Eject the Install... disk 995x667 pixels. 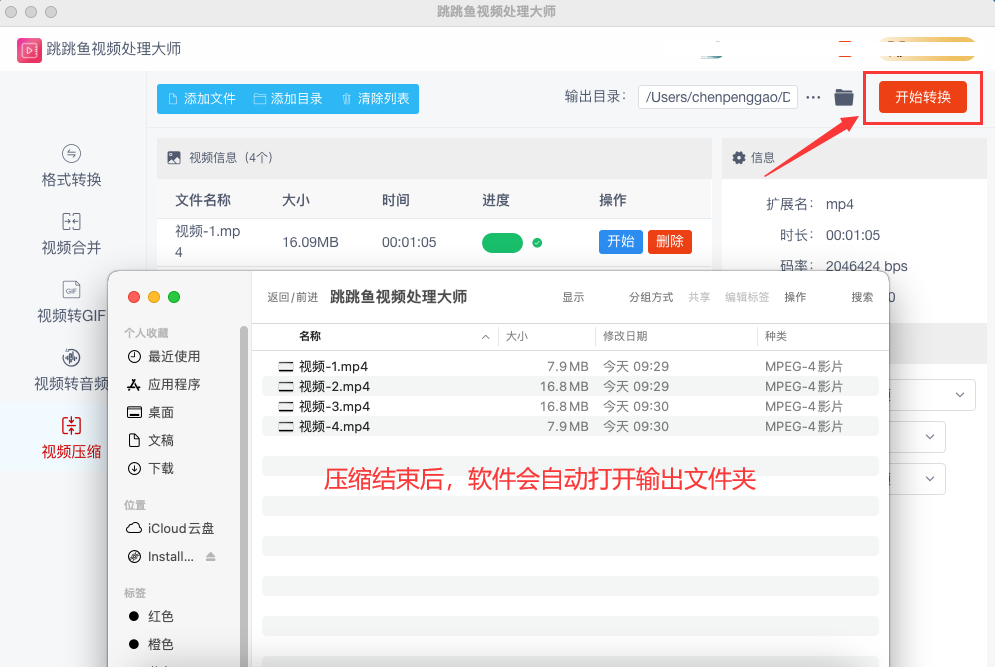(211, 557)
